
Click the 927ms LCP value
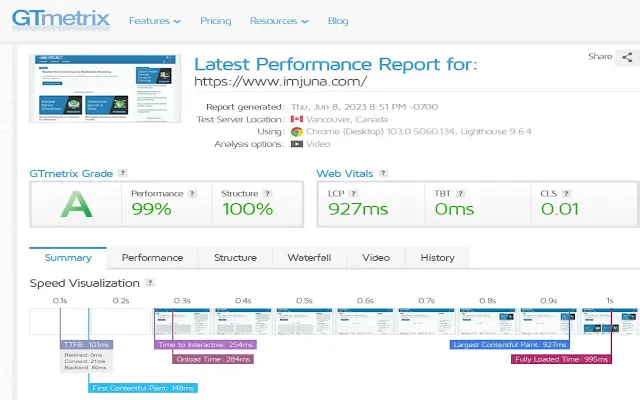358,209
